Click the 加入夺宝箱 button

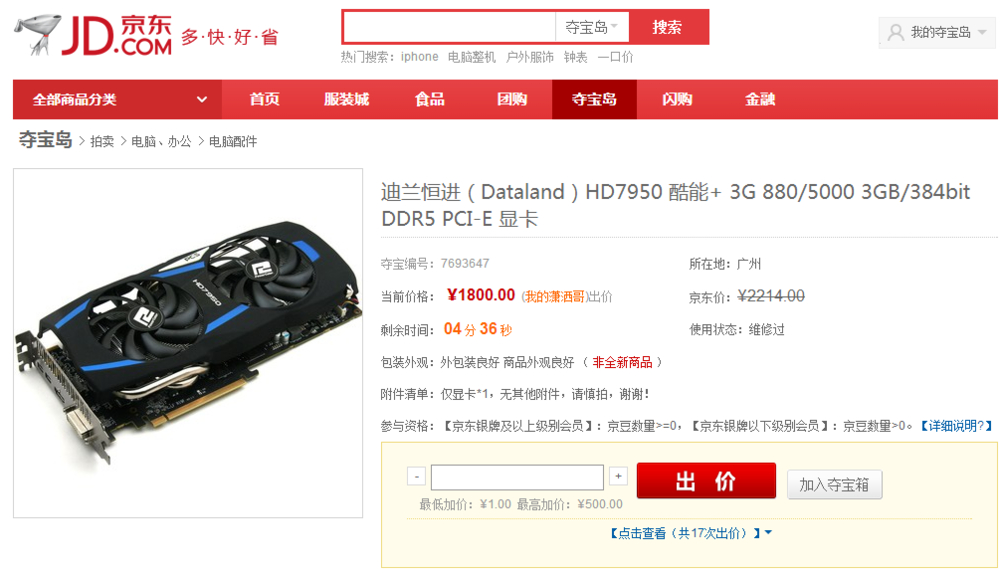click(x=834, y=485)
